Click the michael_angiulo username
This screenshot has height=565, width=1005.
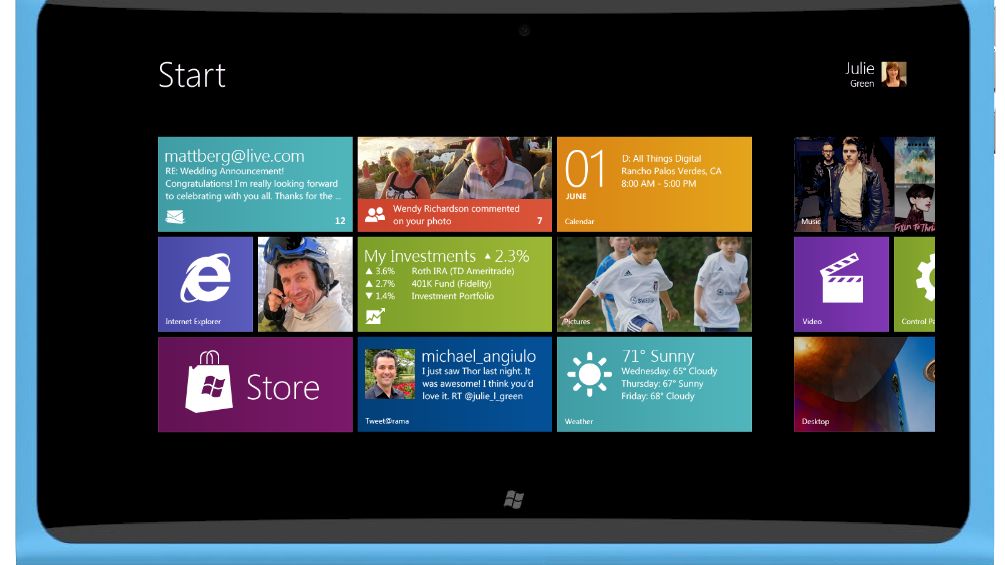point(479,356)
